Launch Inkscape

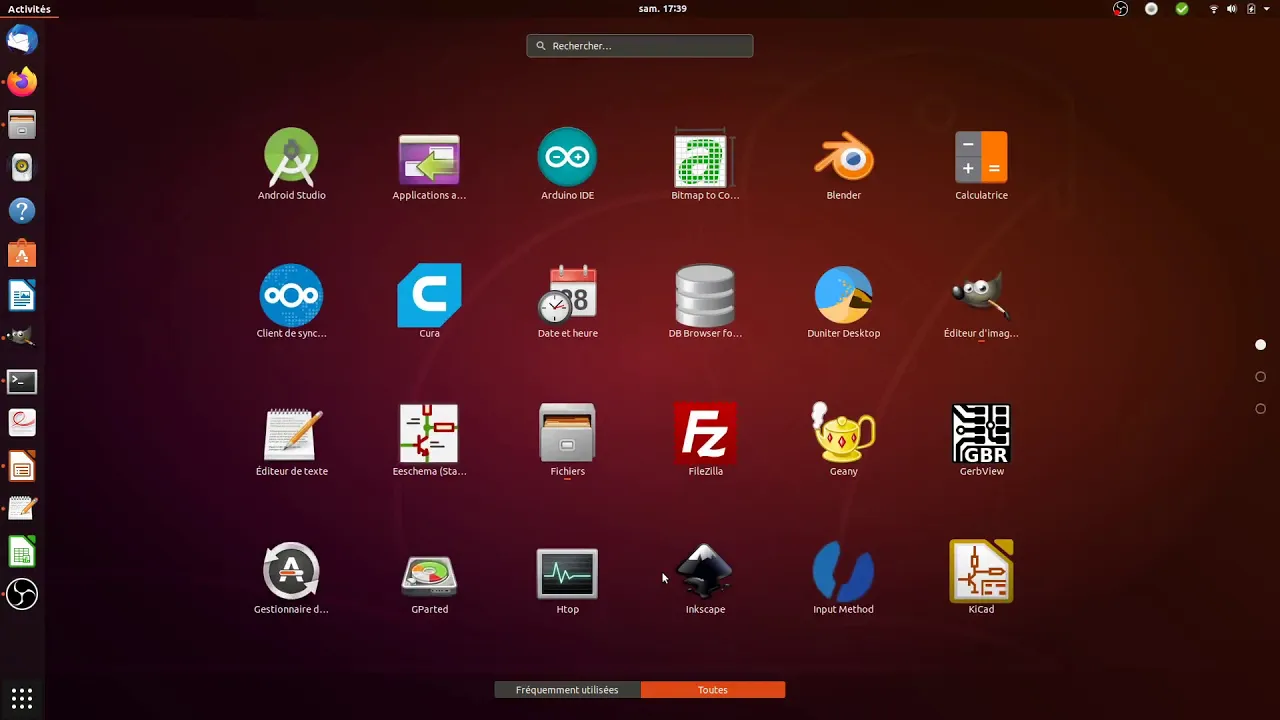[705, 579]
